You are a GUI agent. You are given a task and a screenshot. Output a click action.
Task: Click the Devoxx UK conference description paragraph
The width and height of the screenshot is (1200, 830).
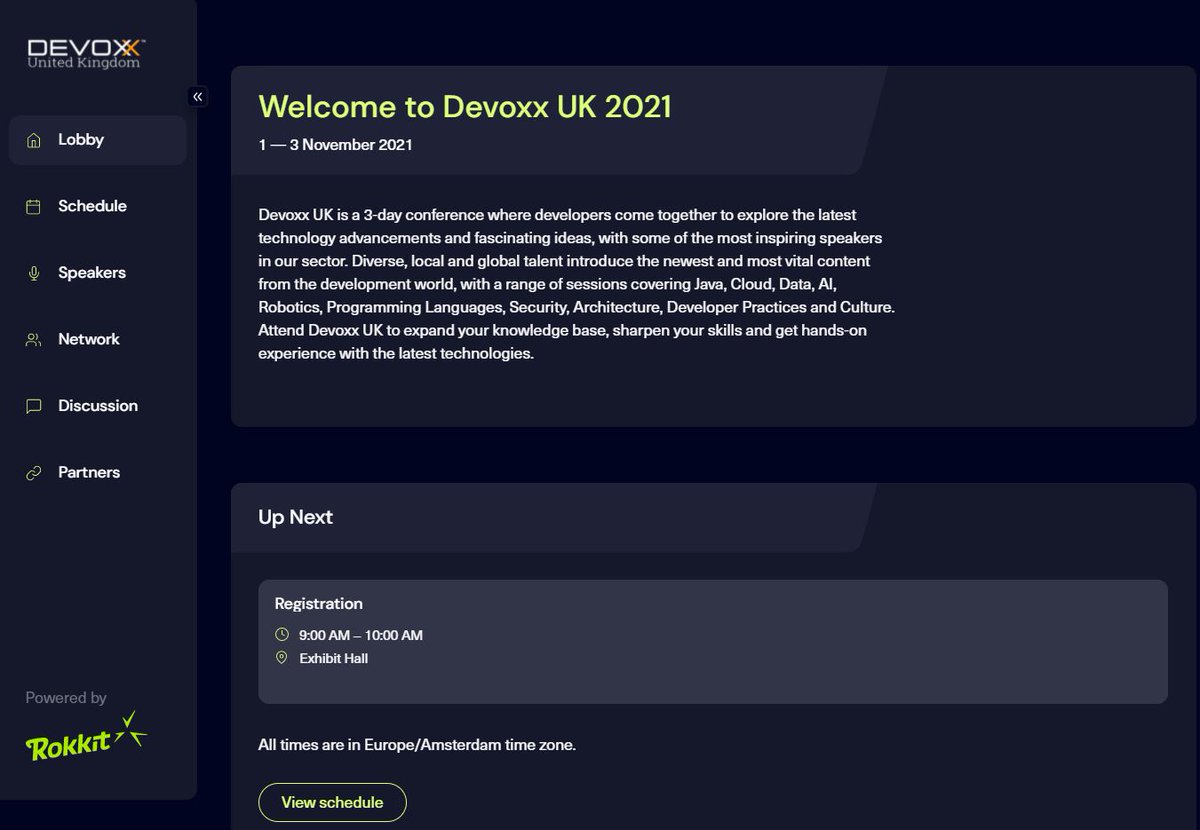576,284
